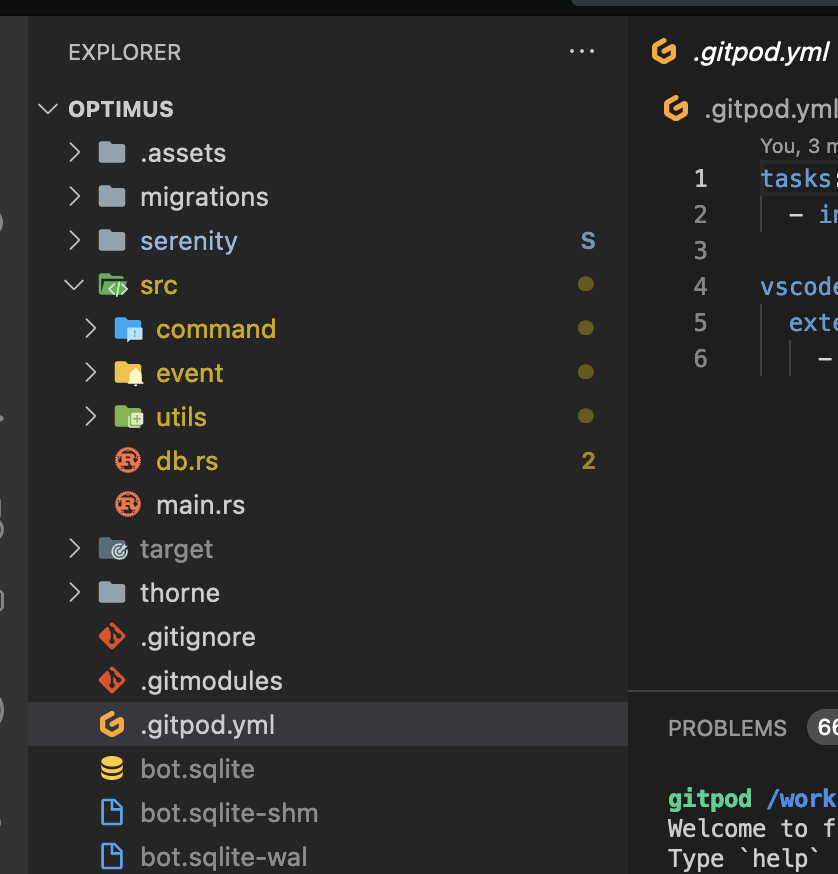Open Explorer's three-dot more actions menu
Viewport: 838px width, 874px height.
coord(582,51)
